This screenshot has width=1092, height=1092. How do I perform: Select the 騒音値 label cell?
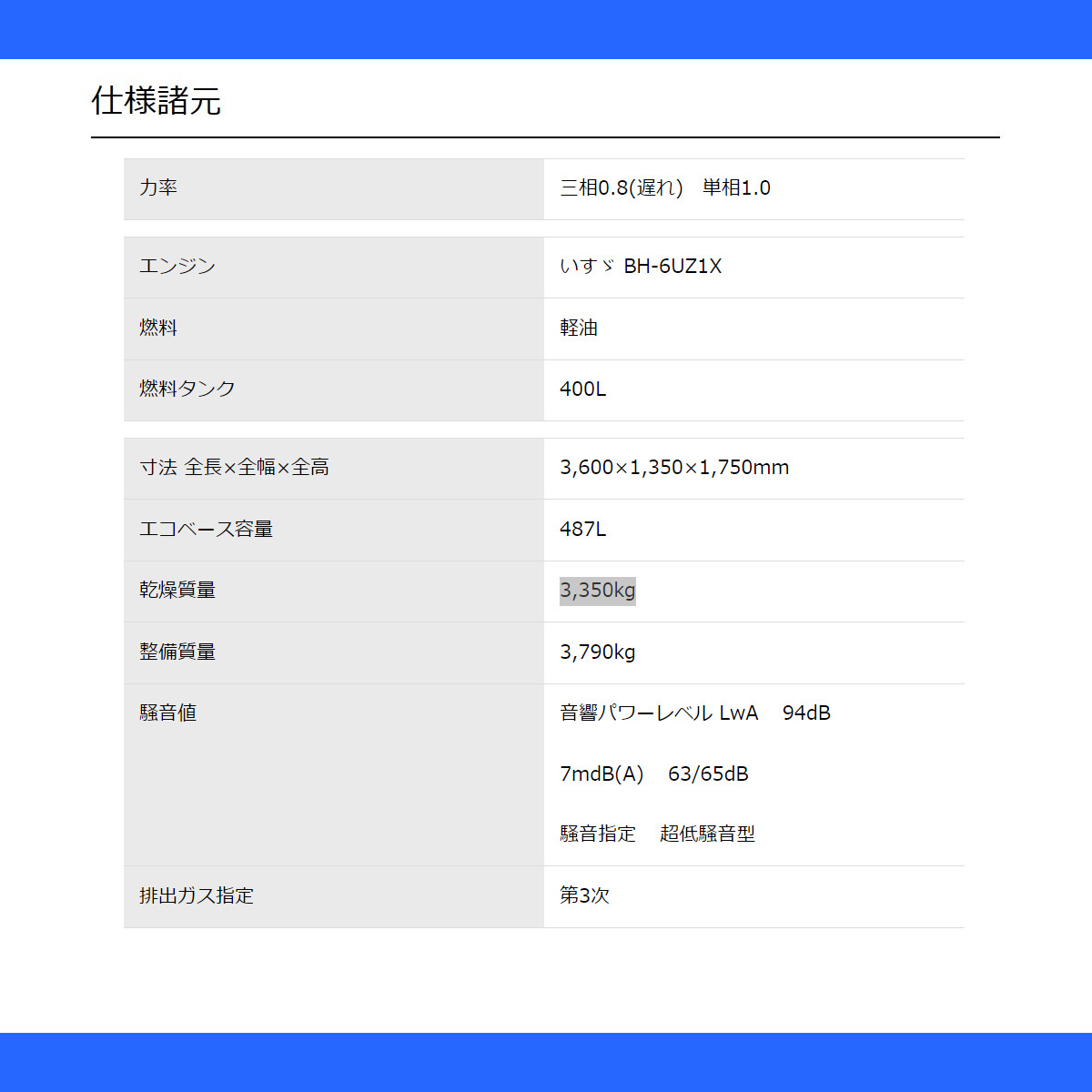point(334,774)
